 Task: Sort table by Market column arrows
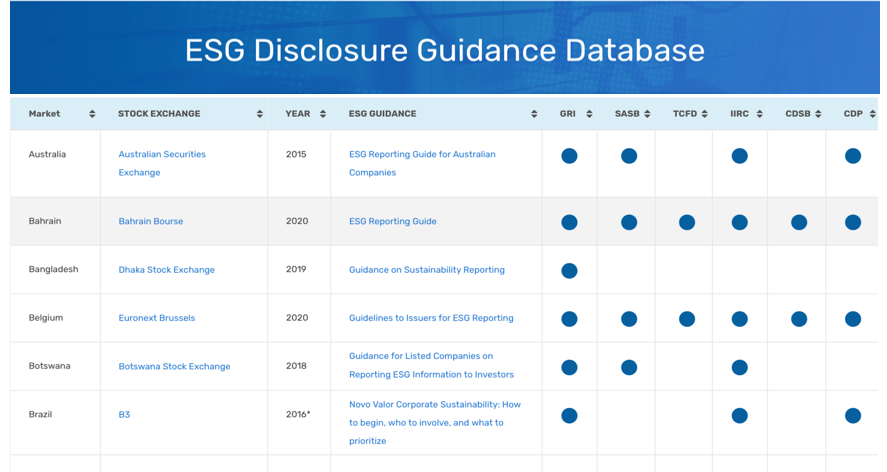click(x=92, y=114)
